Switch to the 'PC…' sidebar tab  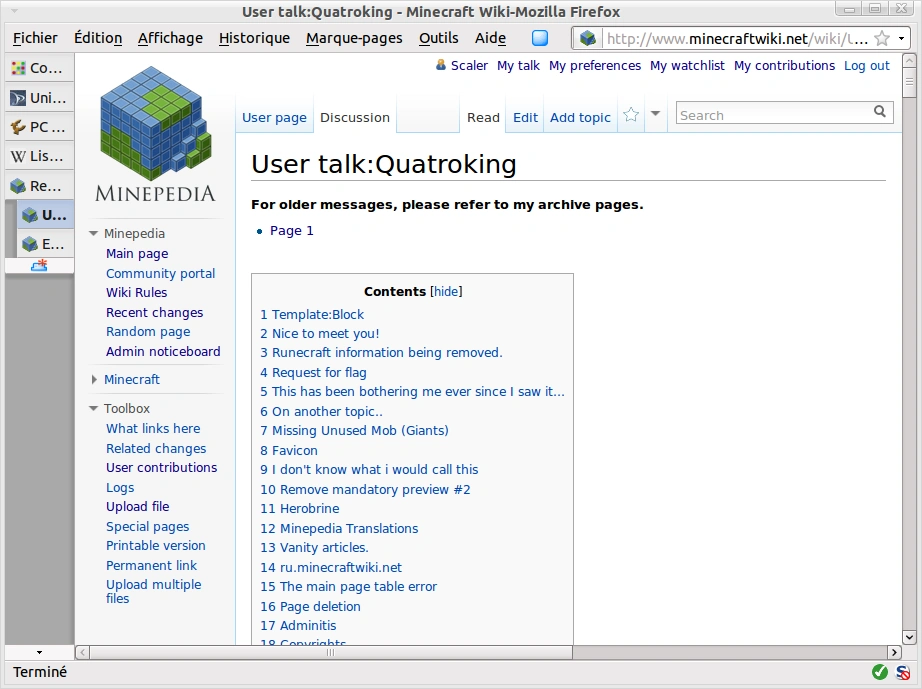tap(39, 127)
